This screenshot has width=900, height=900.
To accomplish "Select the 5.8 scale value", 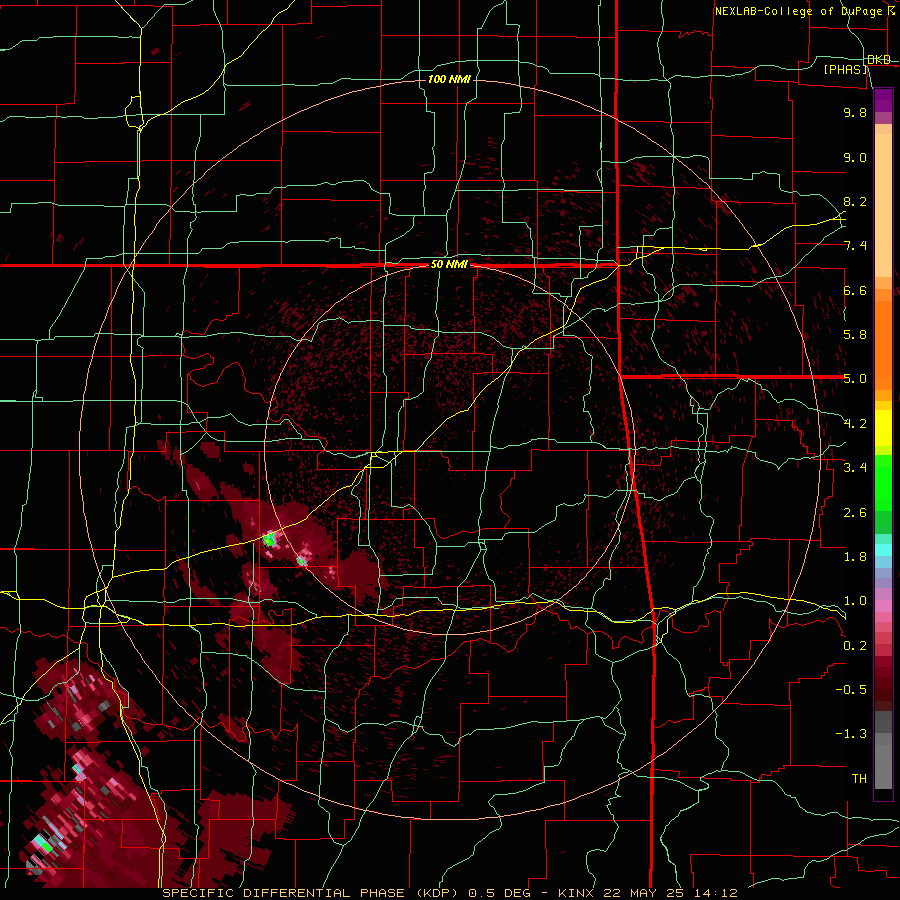I will click(855, 335).
